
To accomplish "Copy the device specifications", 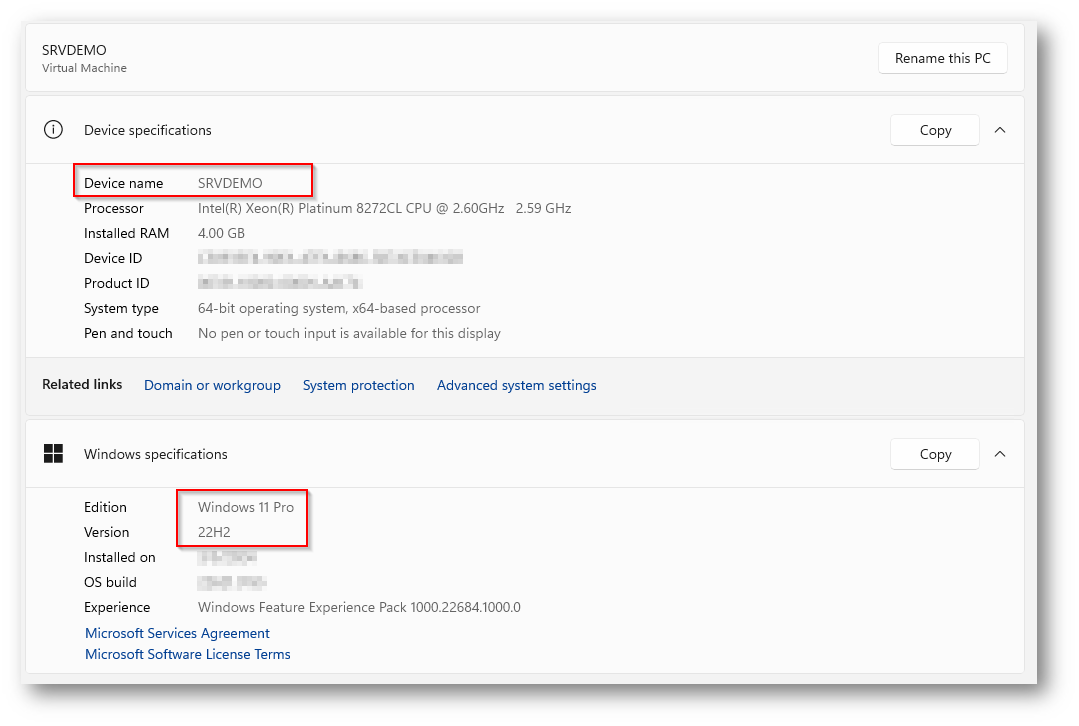I will coord(935,130).
